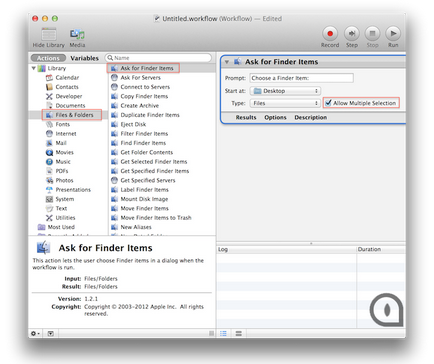The width and height of the screenshot is (434, 364).
Task: Open the Type Files dropdown
Action: pos(285,103)
